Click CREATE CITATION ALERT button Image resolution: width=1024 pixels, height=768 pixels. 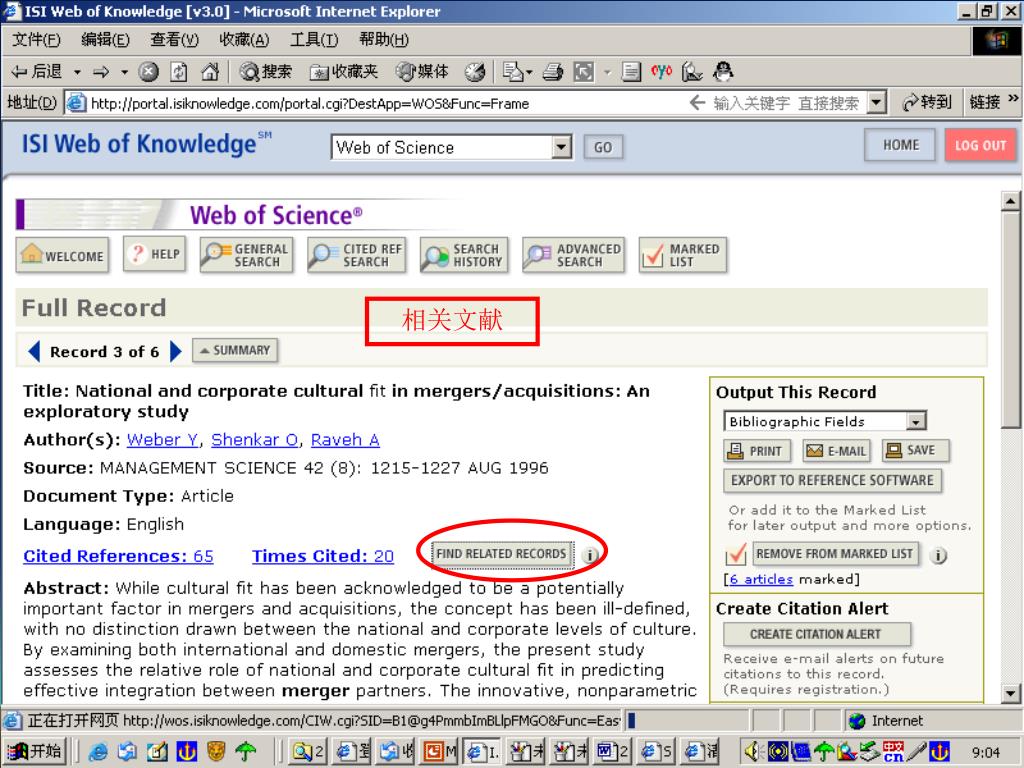click(x=816, y=634)
